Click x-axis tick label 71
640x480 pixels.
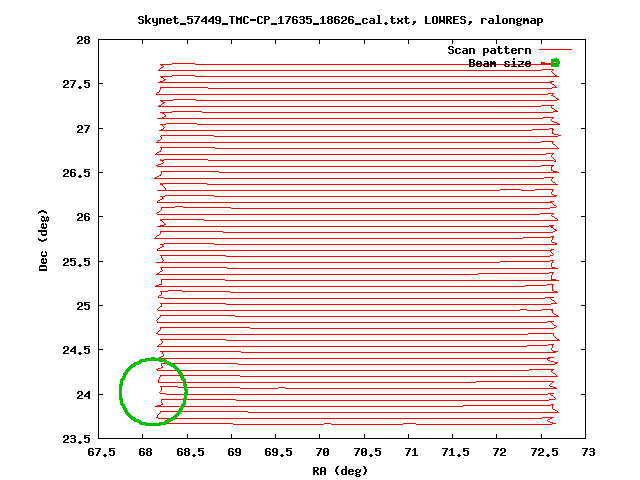pyautogui.click(x=411, y=452)
